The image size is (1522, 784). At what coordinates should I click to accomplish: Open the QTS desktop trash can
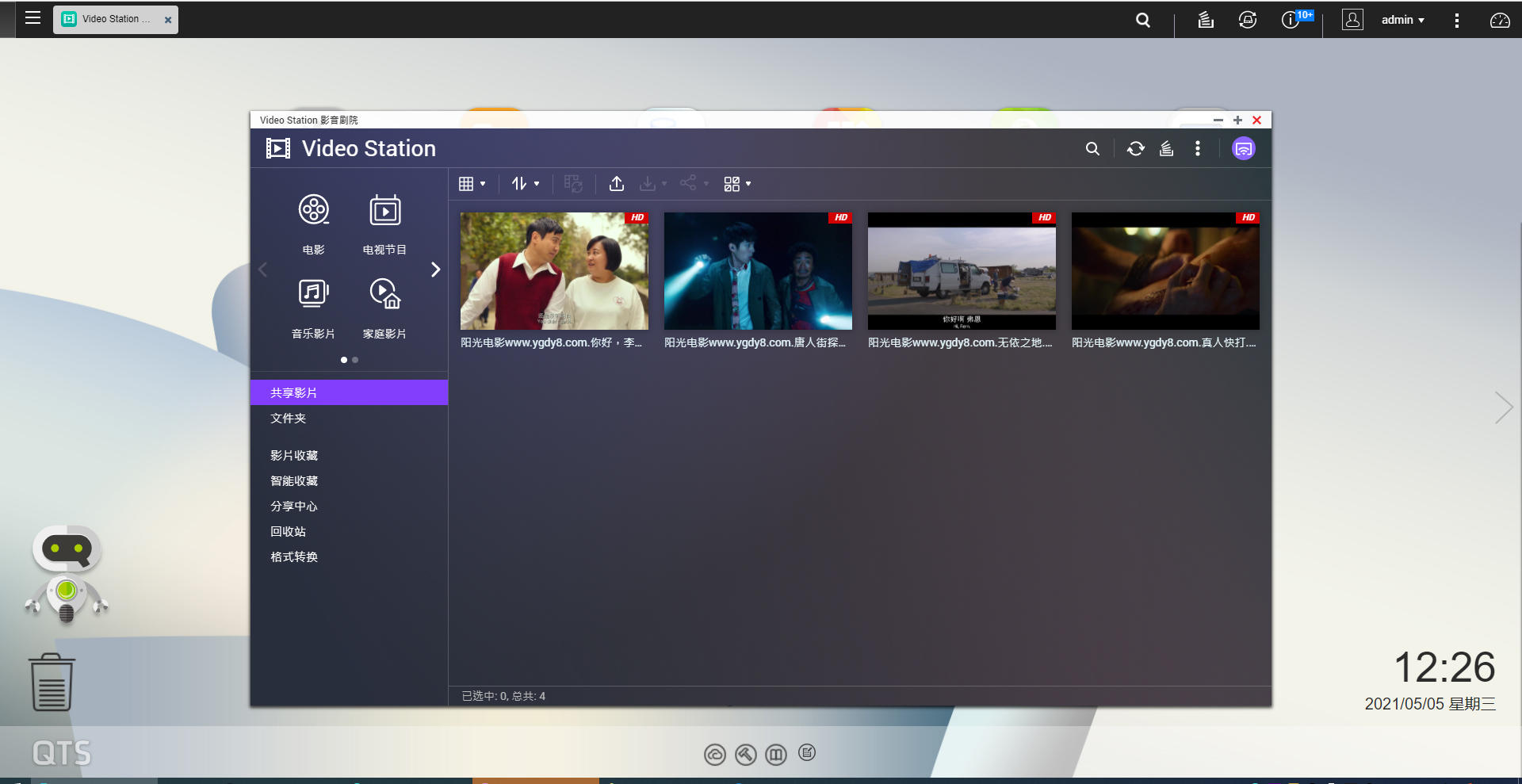point(52,683)
